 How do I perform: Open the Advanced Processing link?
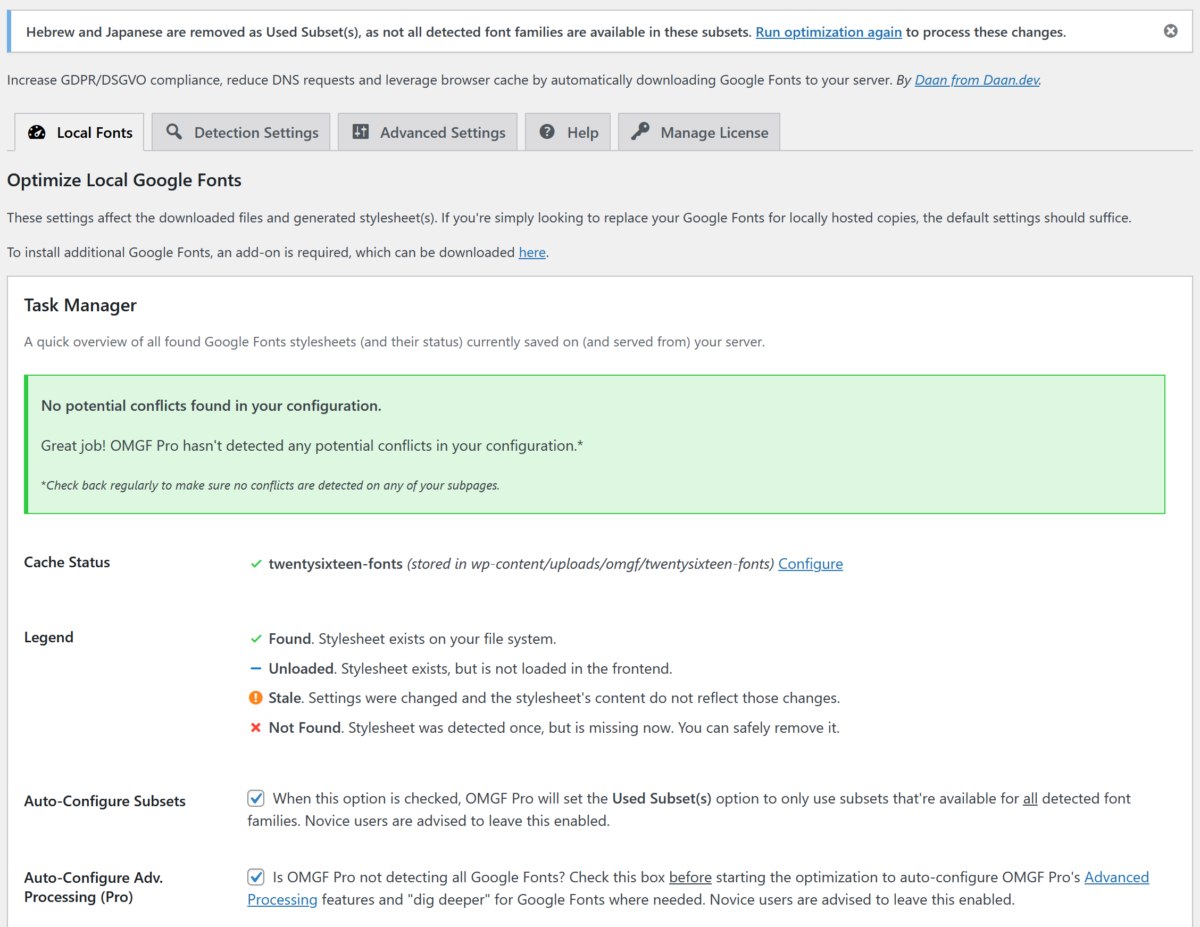point(698,888)
